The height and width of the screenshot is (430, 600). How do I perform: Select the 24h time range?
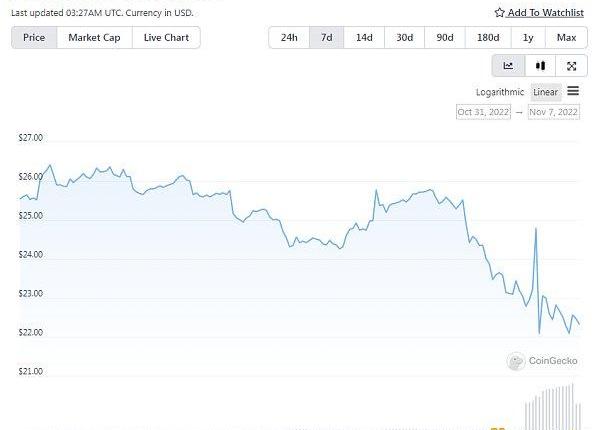coord(289,37)
